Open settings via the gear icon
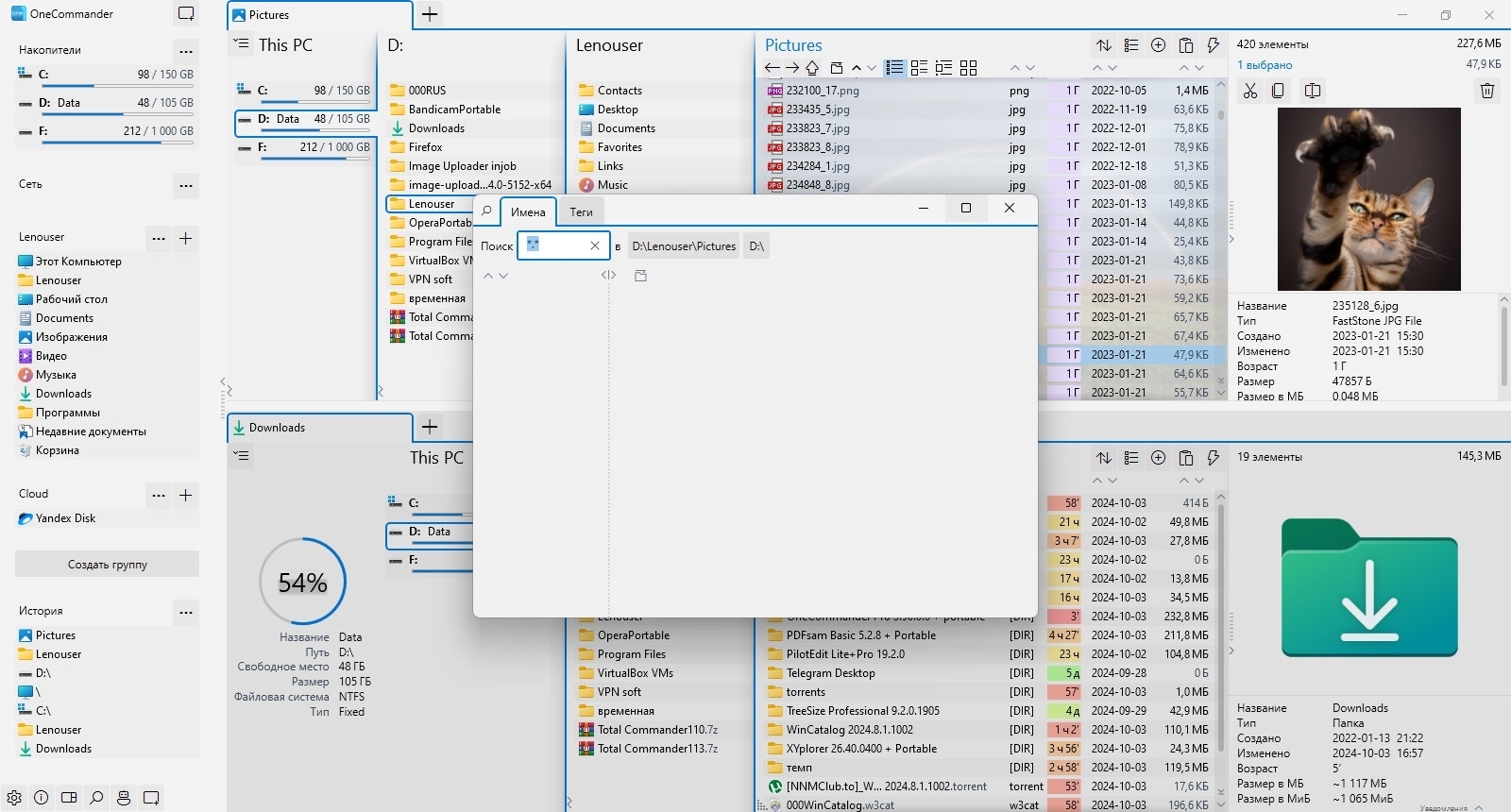The height and width of the screenshot is (812, 1511). 14,798
